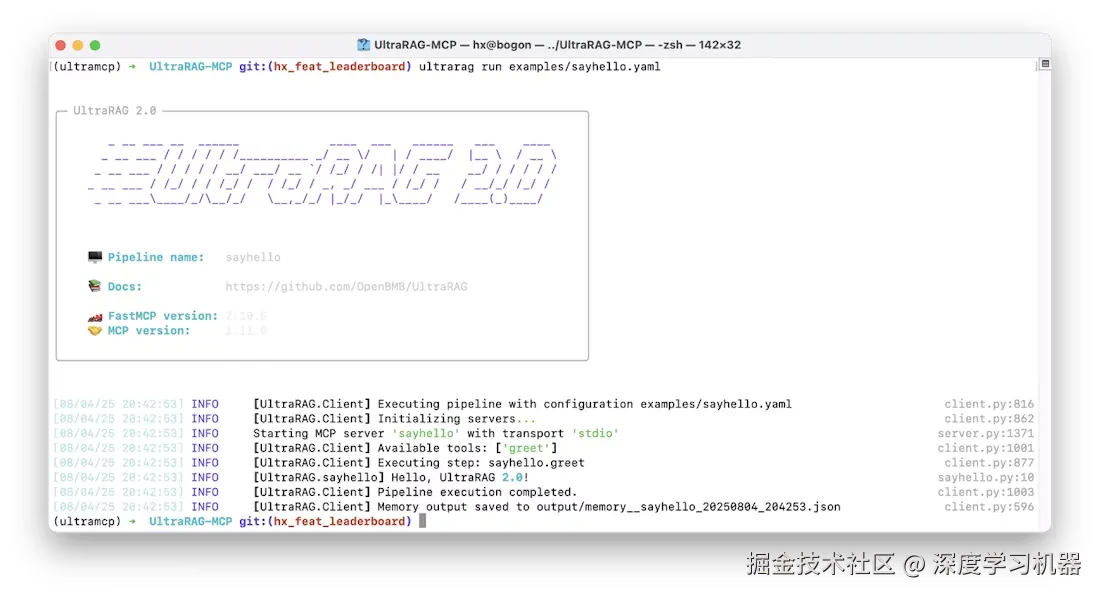Click the scroll indicator icon at top right
Image resolution: width=1100 pixels, height=596 pixels.
(1045, 64)
